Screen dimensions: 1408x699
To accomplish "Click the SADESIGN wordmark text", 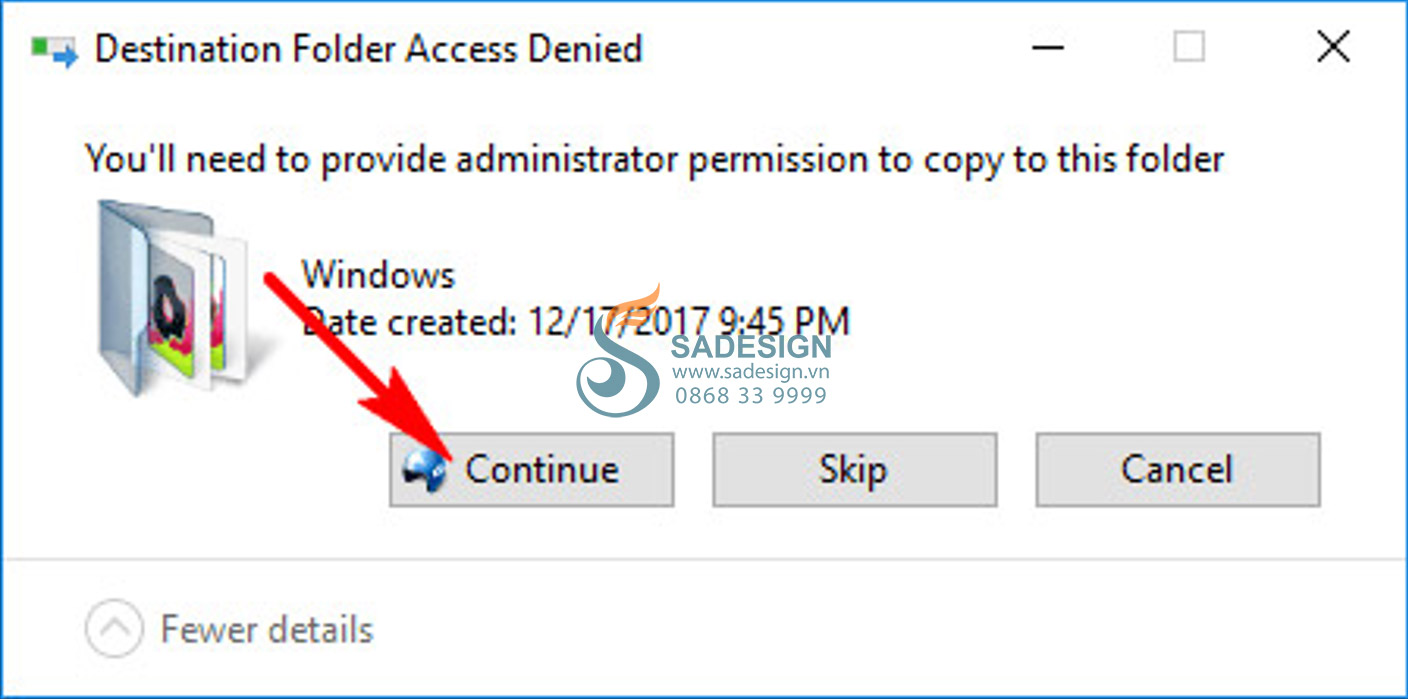I will tap(751, 347).
